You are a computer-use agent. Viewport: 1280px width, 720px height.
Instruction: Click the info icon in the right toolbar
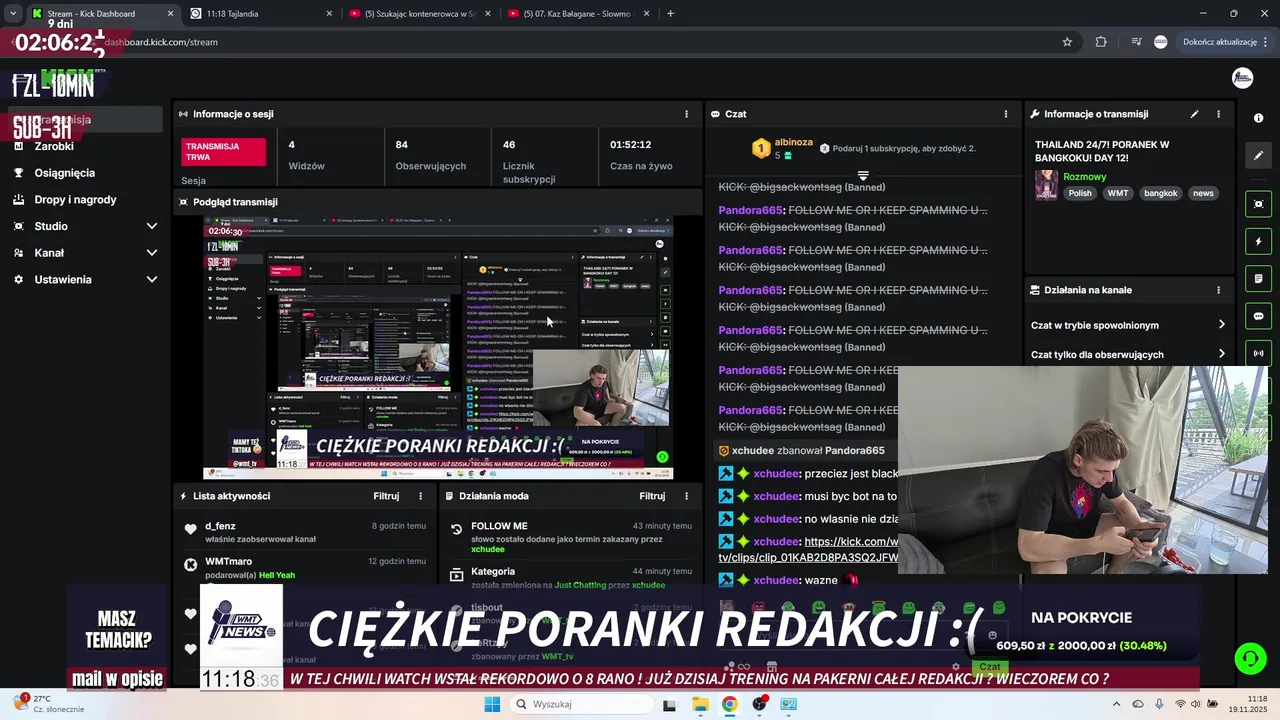[x=1258, y=118]
